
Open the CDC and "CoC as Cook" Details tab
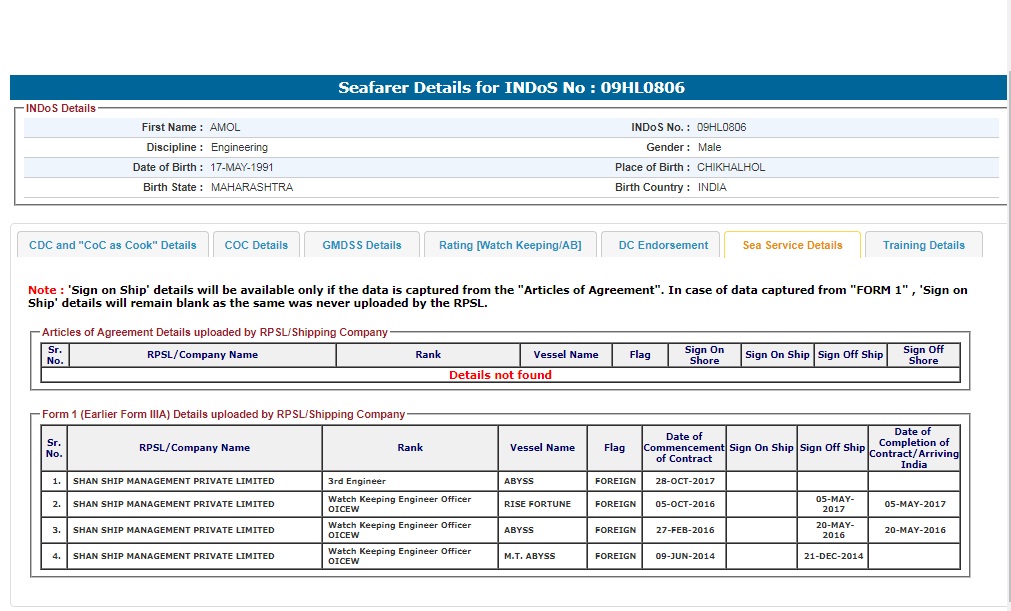click(113, 245)
